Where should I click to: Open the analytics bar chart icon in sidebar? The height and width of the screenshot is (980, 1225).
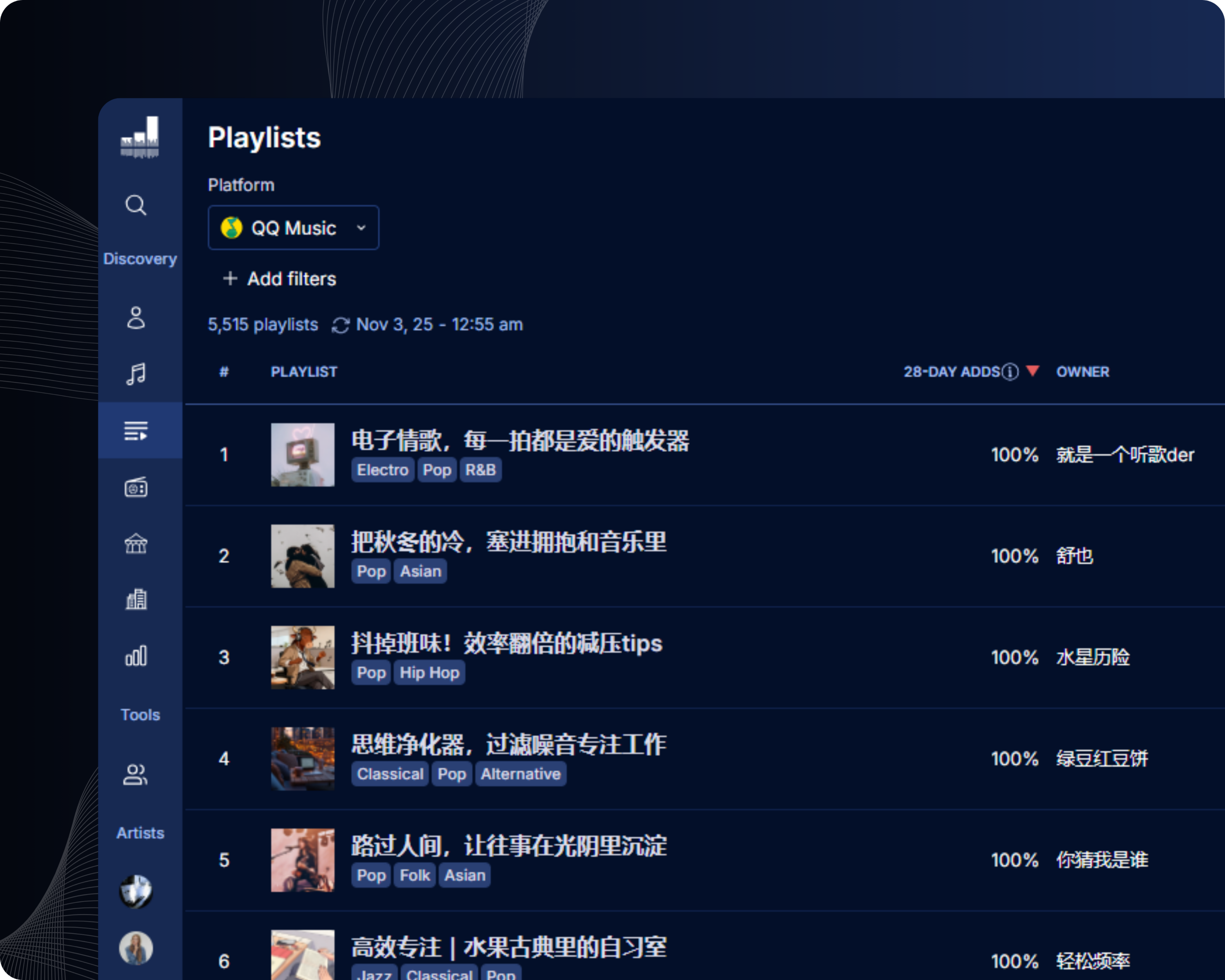(136, 656)
